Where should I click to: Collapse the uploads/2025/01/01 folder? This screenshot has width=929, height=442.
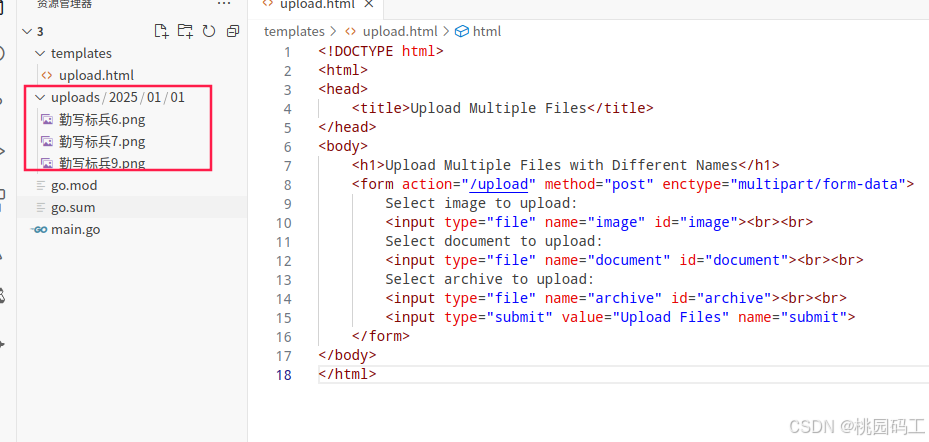[x=40, y=97]
